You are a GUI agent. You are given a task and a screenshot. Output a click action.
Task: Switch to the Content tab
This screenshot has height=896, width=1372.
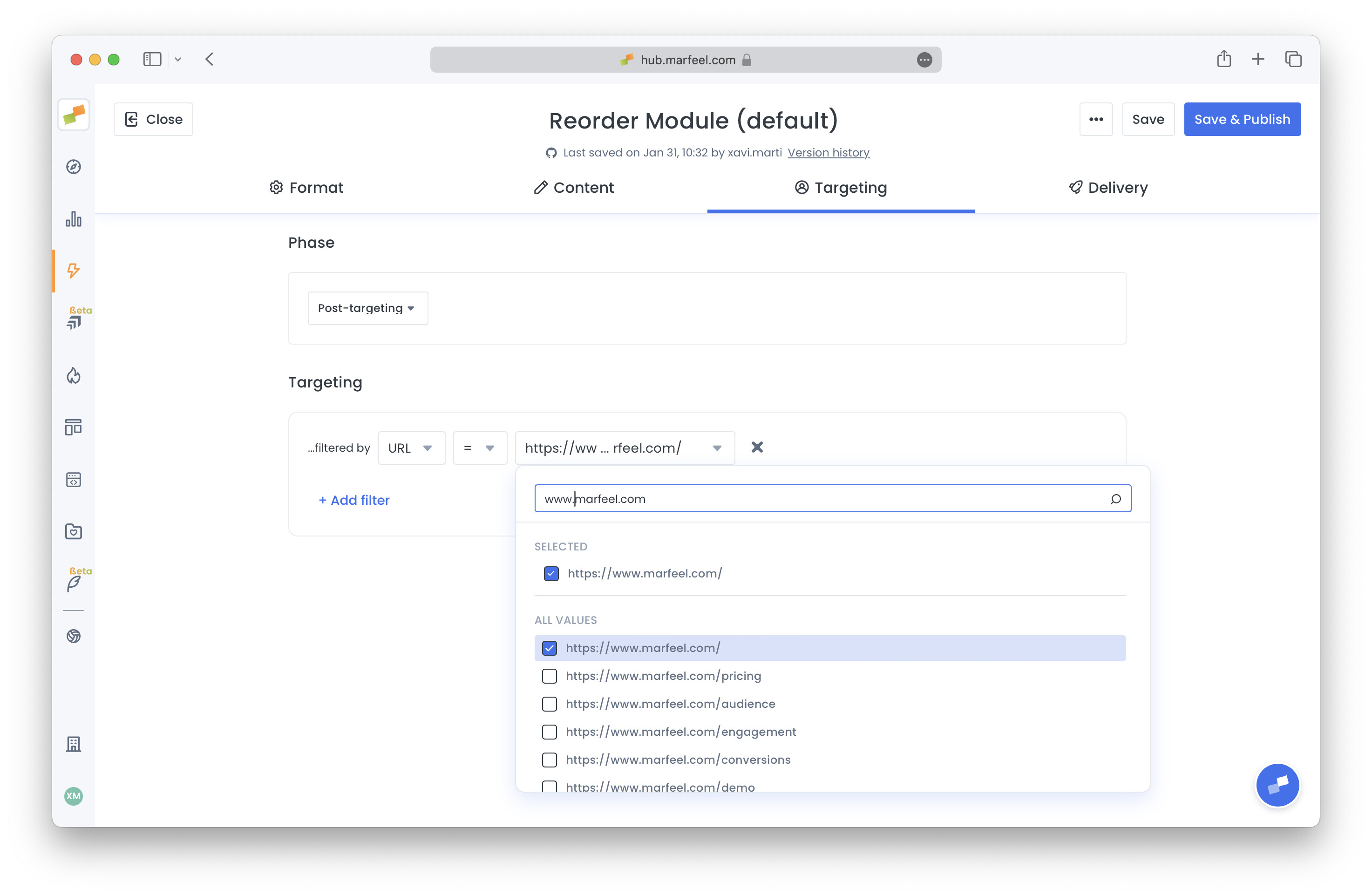pos(574,188)
